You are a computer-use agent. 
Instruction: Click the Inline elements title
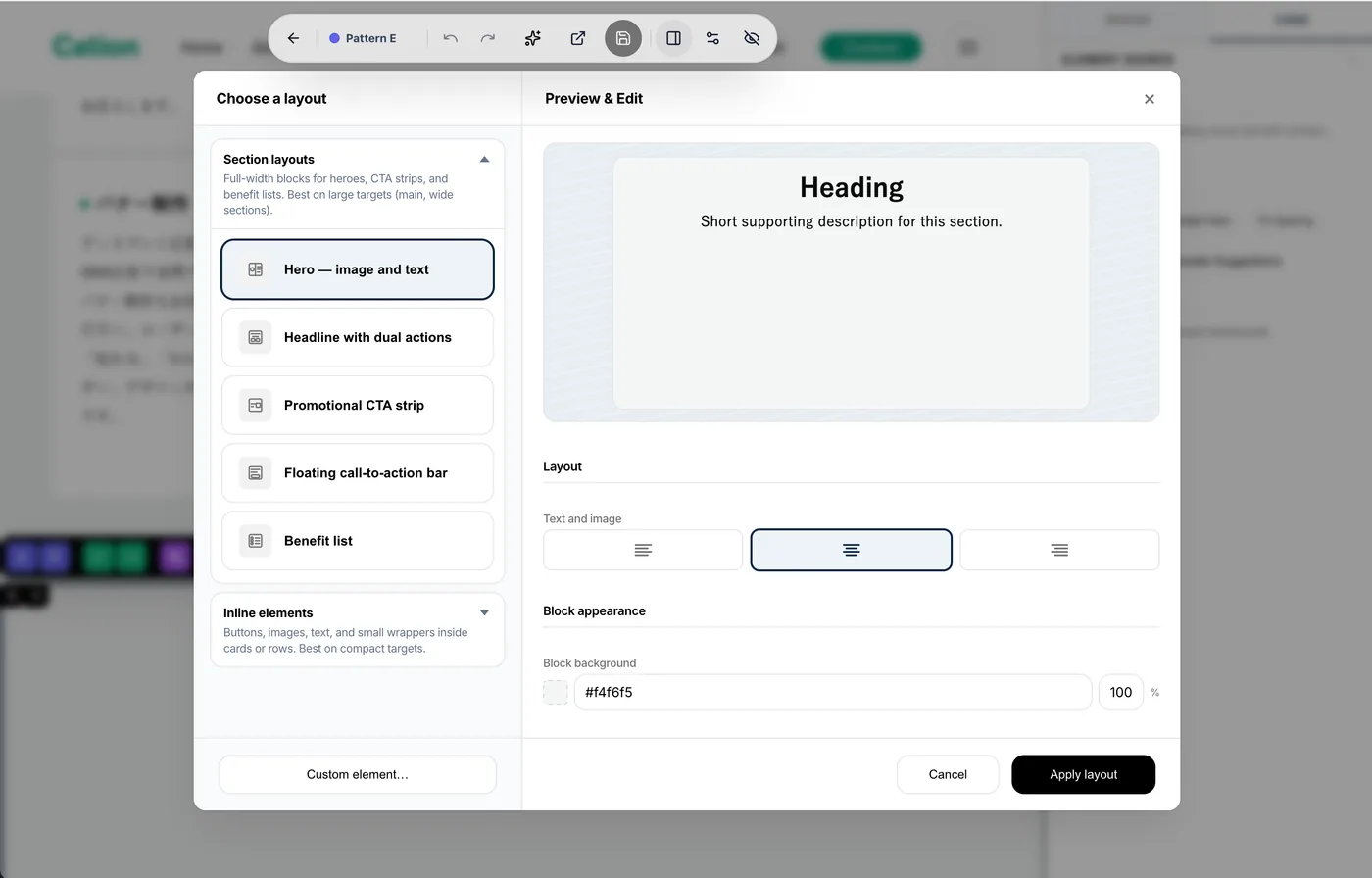click(268, 612)
